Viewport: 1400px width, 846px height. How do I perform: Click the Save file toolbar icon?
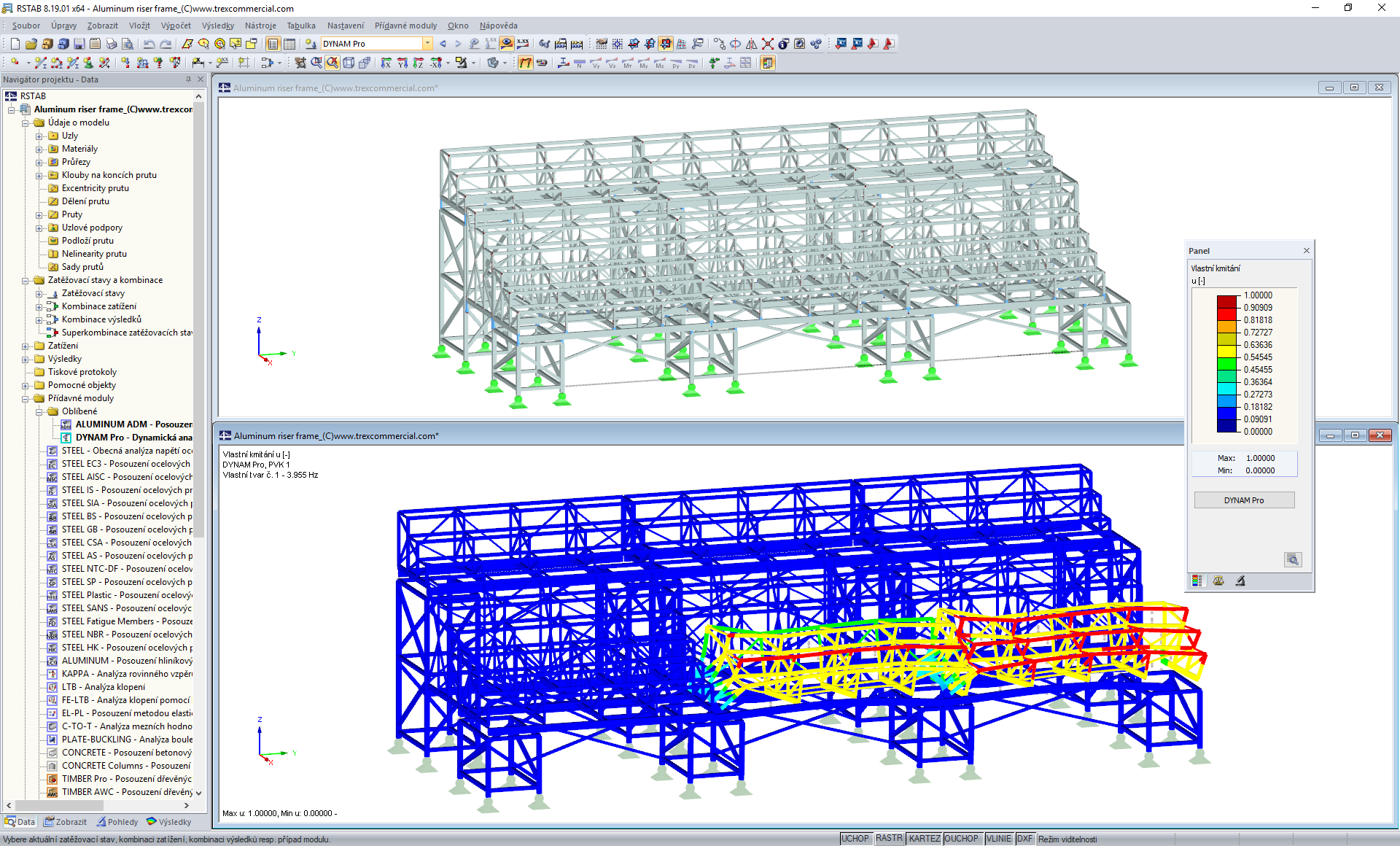[x=79, y=44]
